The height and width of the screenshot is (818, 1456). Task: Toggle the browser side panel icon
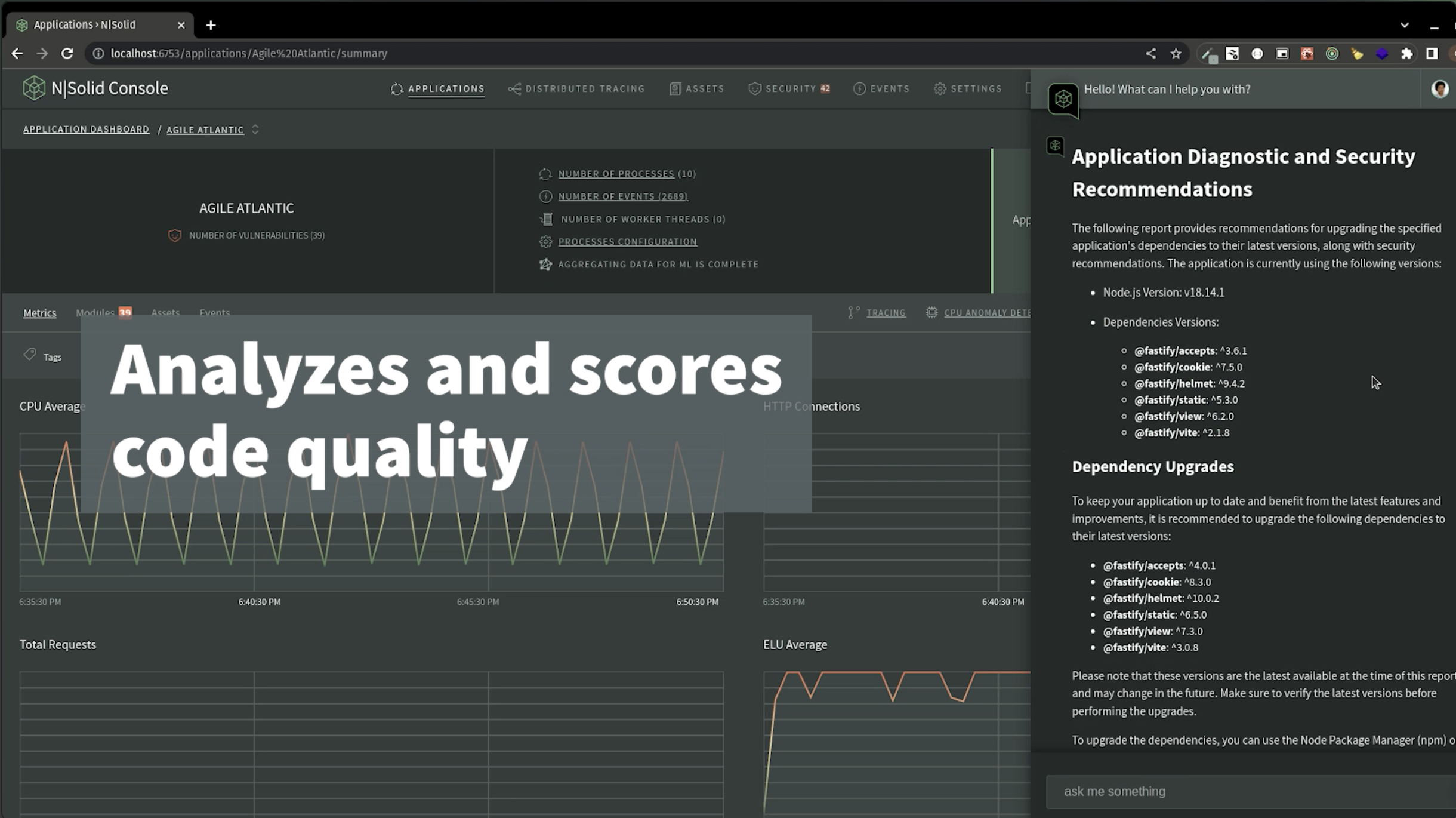[1432, 54]
